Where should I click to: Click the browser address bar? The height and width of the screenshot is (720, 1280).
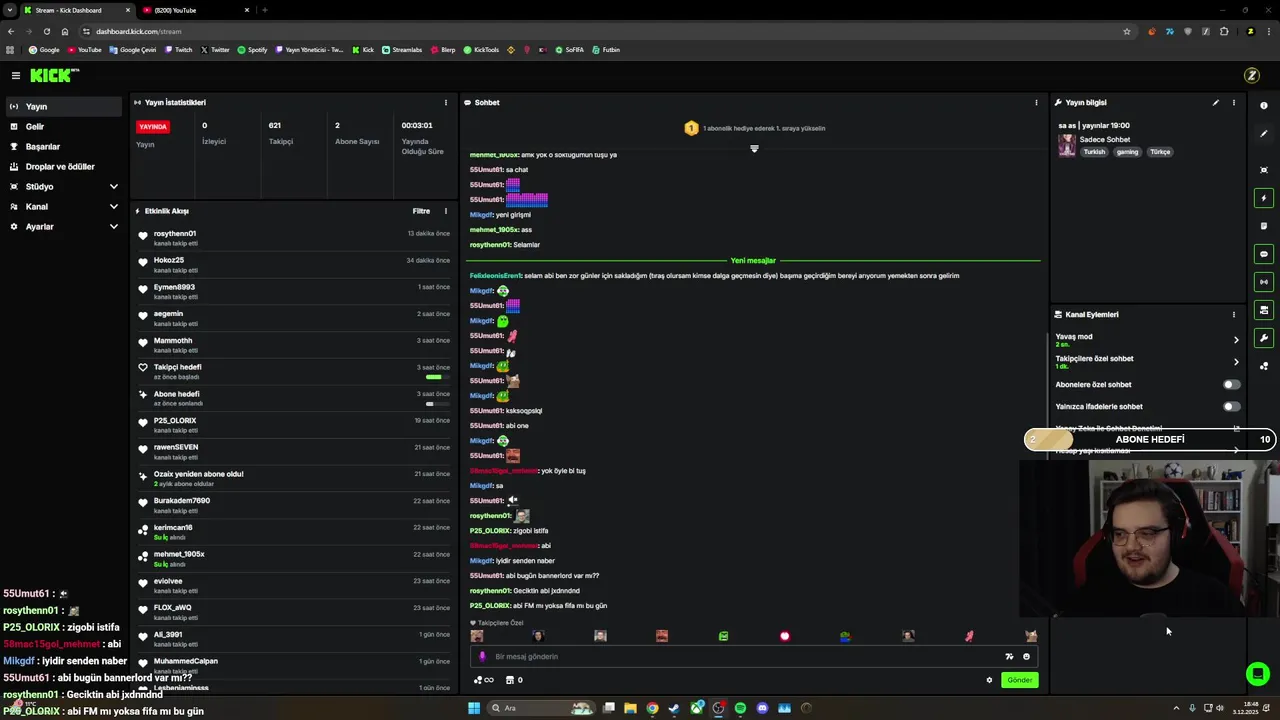600,31
